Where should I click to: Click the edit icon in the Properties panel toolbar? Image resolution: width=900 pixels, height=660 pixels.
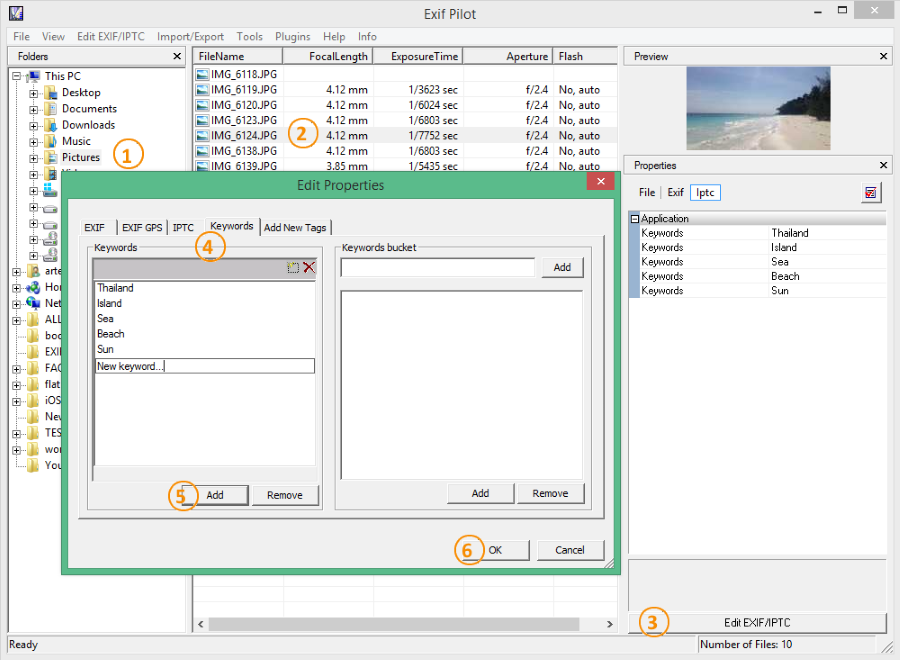pyautogui.click(x=871, y=193)
